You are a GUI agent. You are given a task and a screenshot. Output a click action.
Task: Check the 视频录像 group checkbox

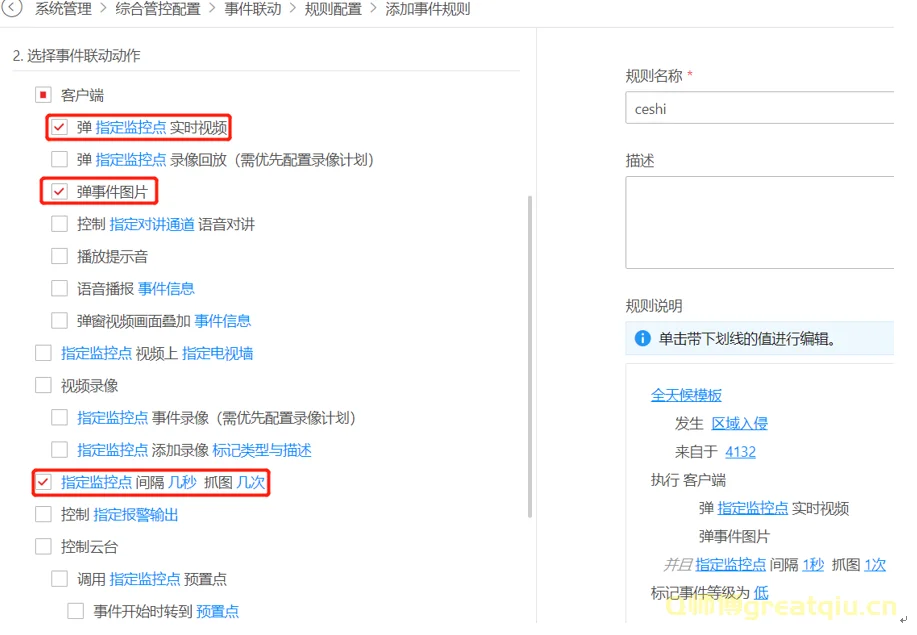tap(43, 385)
